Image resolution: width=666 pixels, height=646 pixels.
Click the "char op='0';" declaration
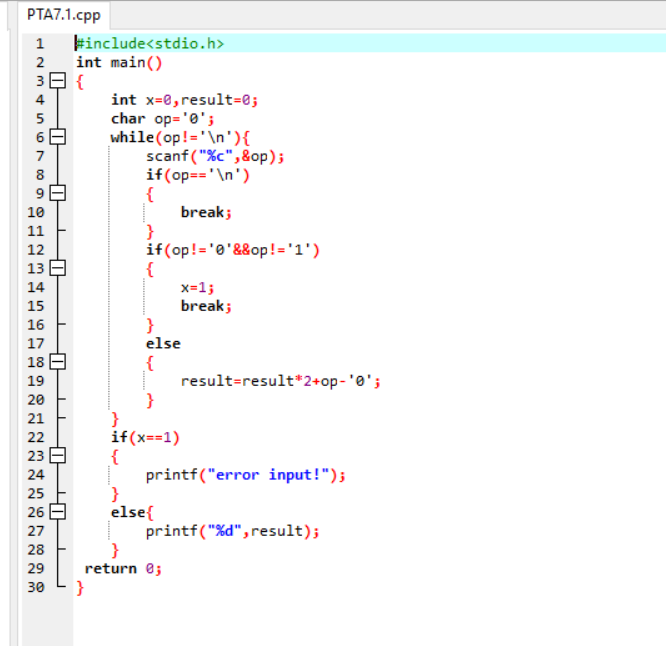(163, 118)
